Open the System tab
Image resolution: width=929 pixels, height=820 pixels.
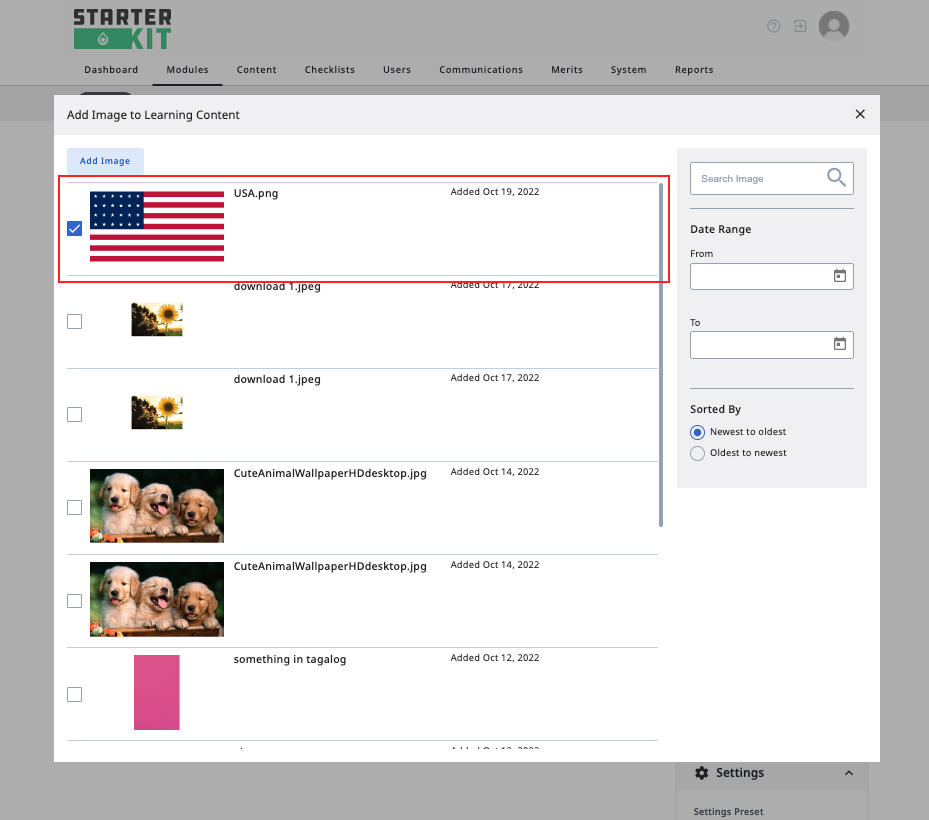628,69
